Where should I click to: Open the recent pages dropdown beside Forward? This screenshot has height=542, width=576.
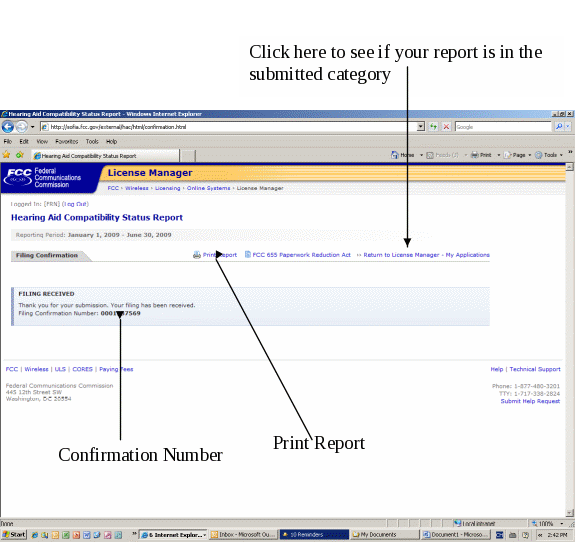[x=33, y=127]
